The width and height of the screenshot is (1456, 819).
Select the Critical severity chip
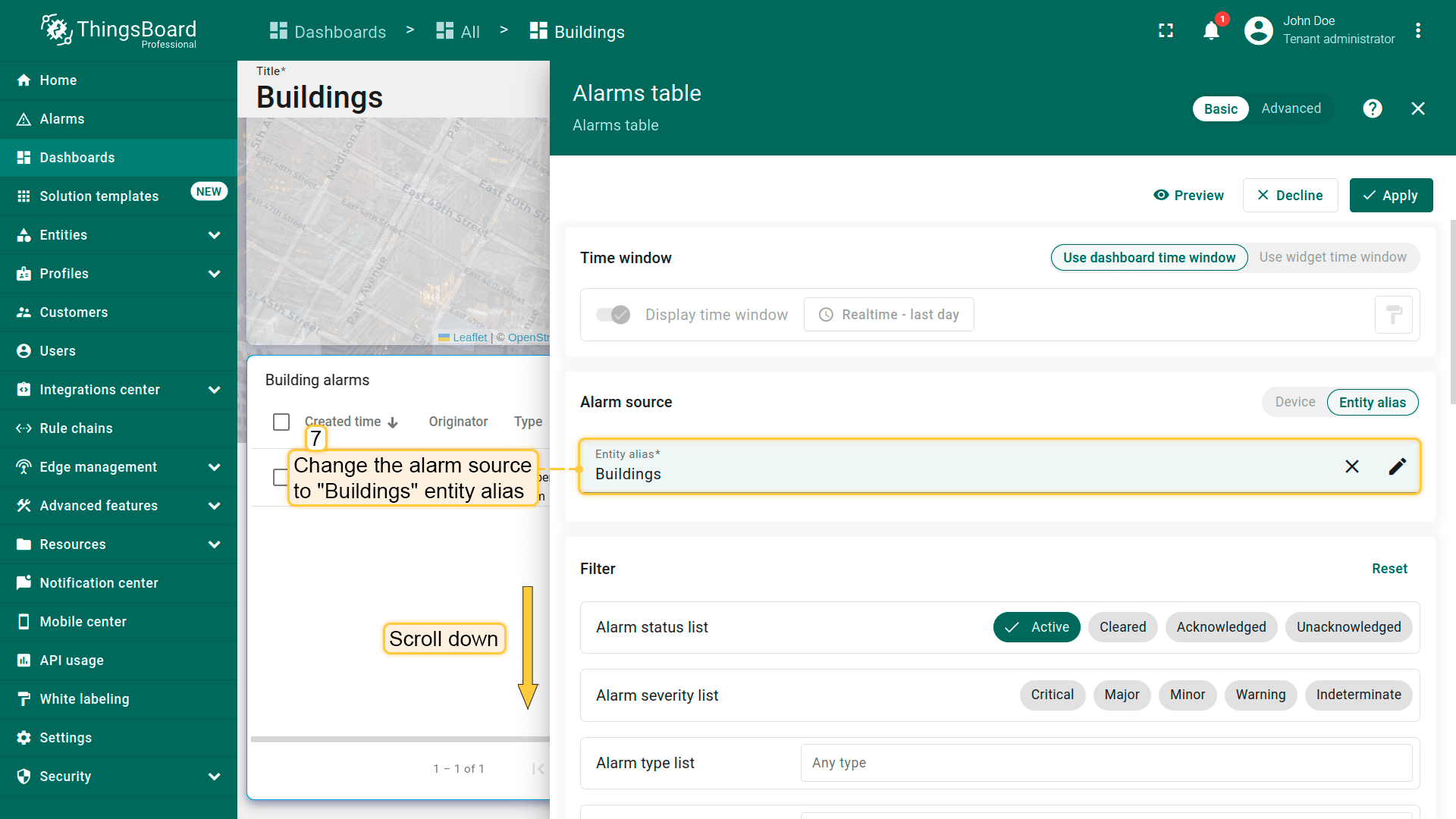(1052, 695)
